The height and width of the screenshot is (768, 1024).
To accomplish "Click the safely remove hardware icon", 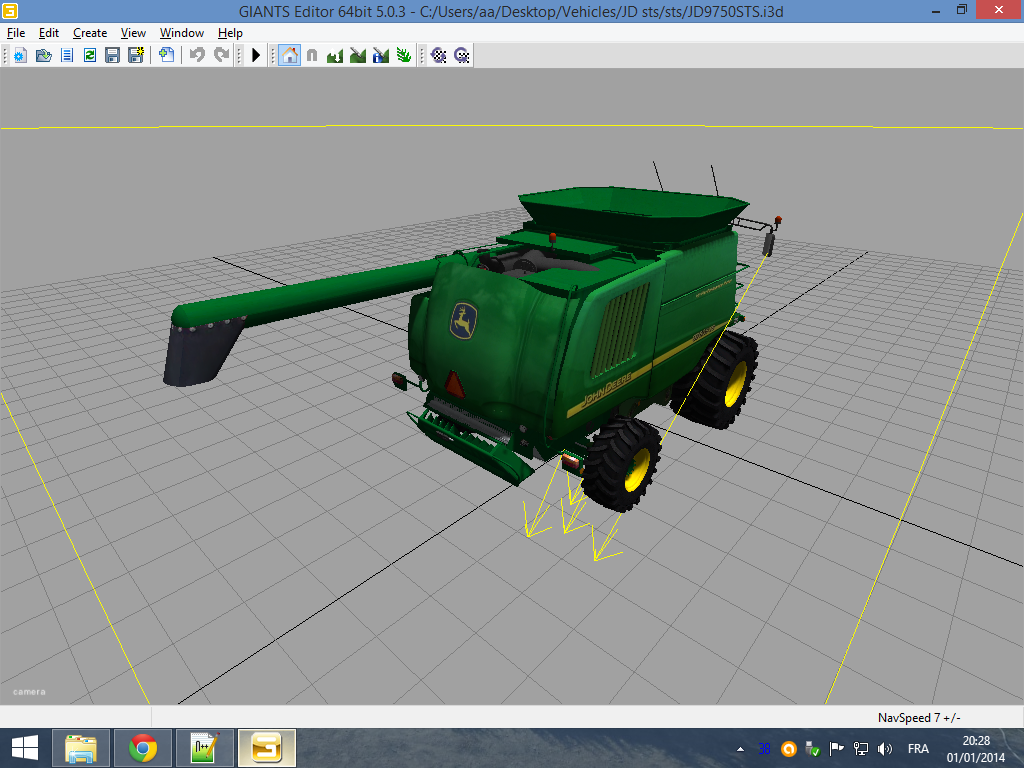I will pos(812,749).
